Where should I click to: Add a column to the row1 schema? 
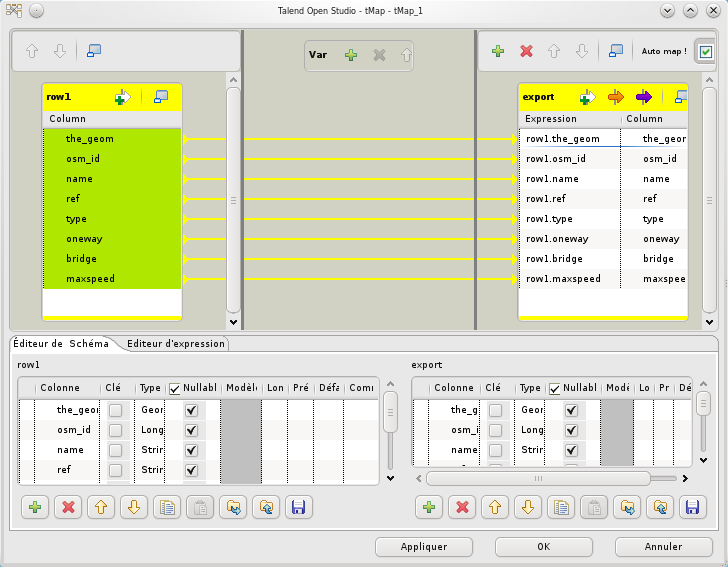(35, 507)
